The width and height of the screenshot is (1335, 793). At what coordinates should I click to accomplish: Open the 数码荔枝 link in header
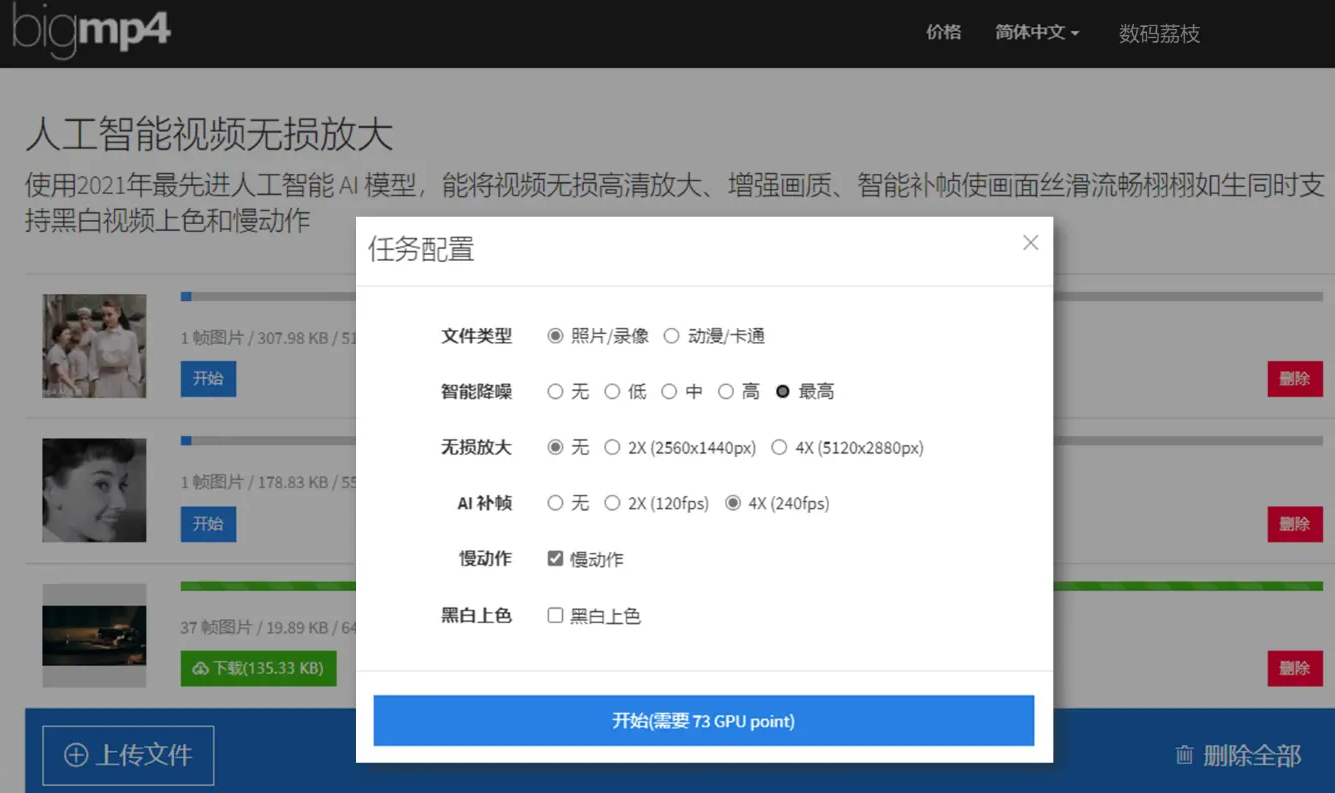click(x=1158, y=34)
